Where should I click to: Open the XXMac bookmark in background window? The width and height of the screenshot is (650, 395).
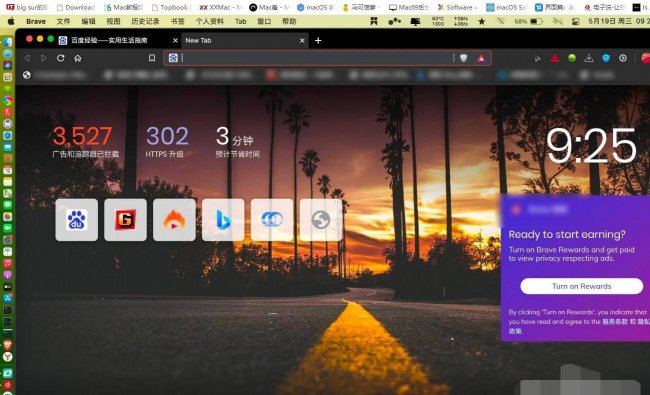pos(221,7)
